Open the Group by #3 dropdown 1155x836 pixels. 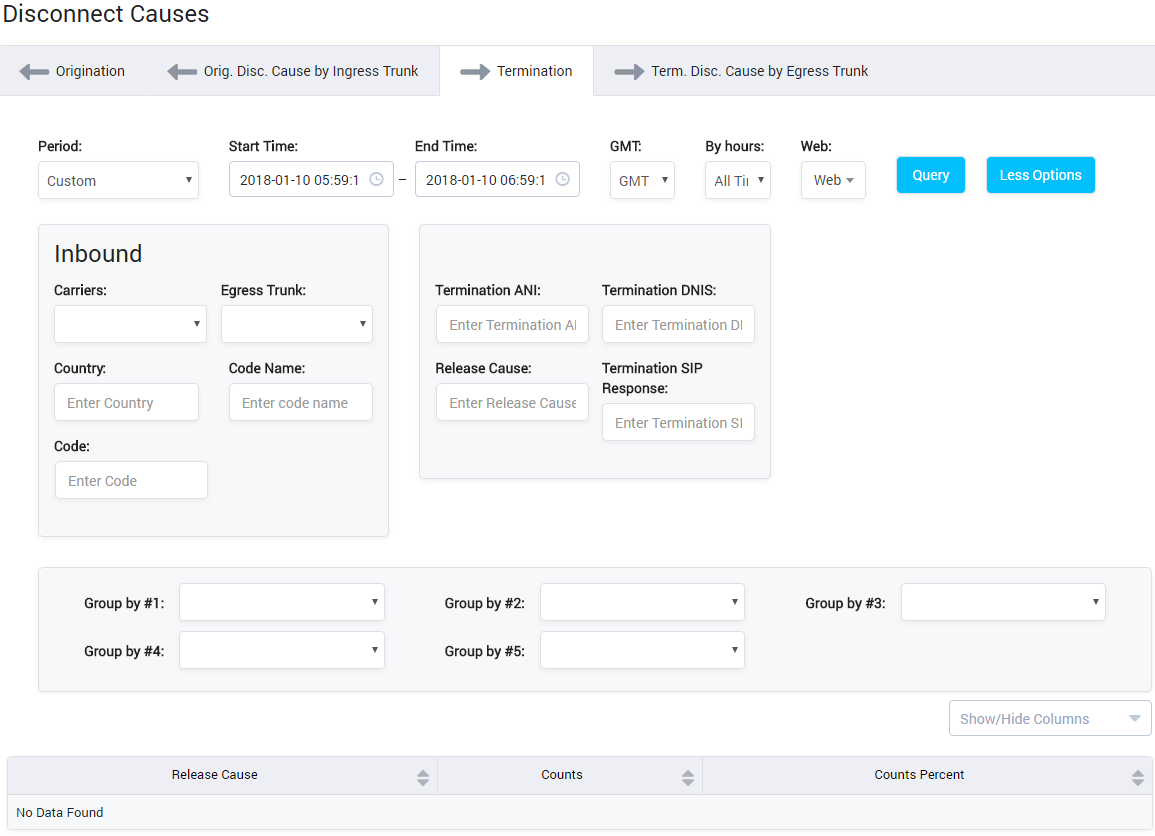coord(1002,602)
